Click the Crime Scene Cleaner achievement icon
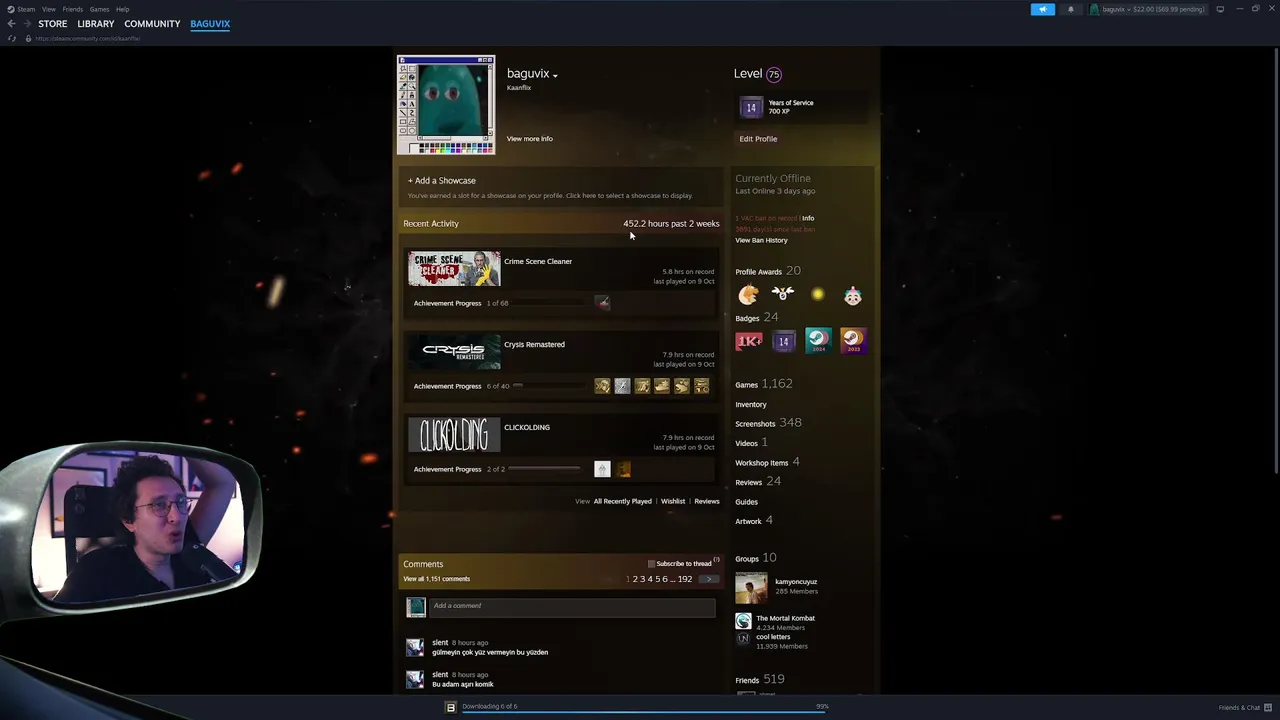The image size is (1280, 720). pos(602,303)
